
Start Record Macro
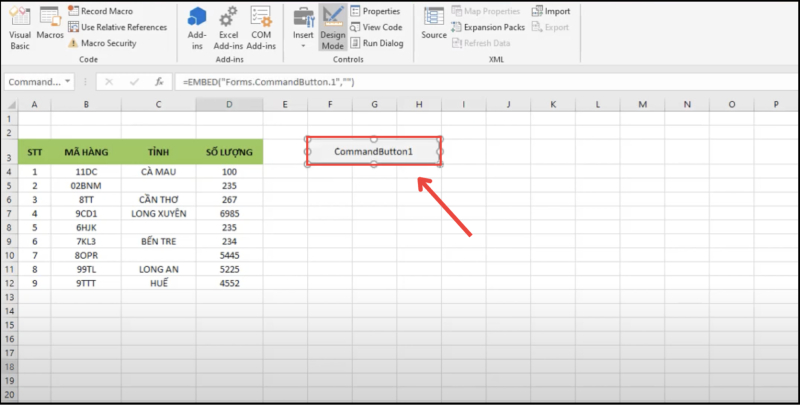pyautogui.click(x=101, y=11)
